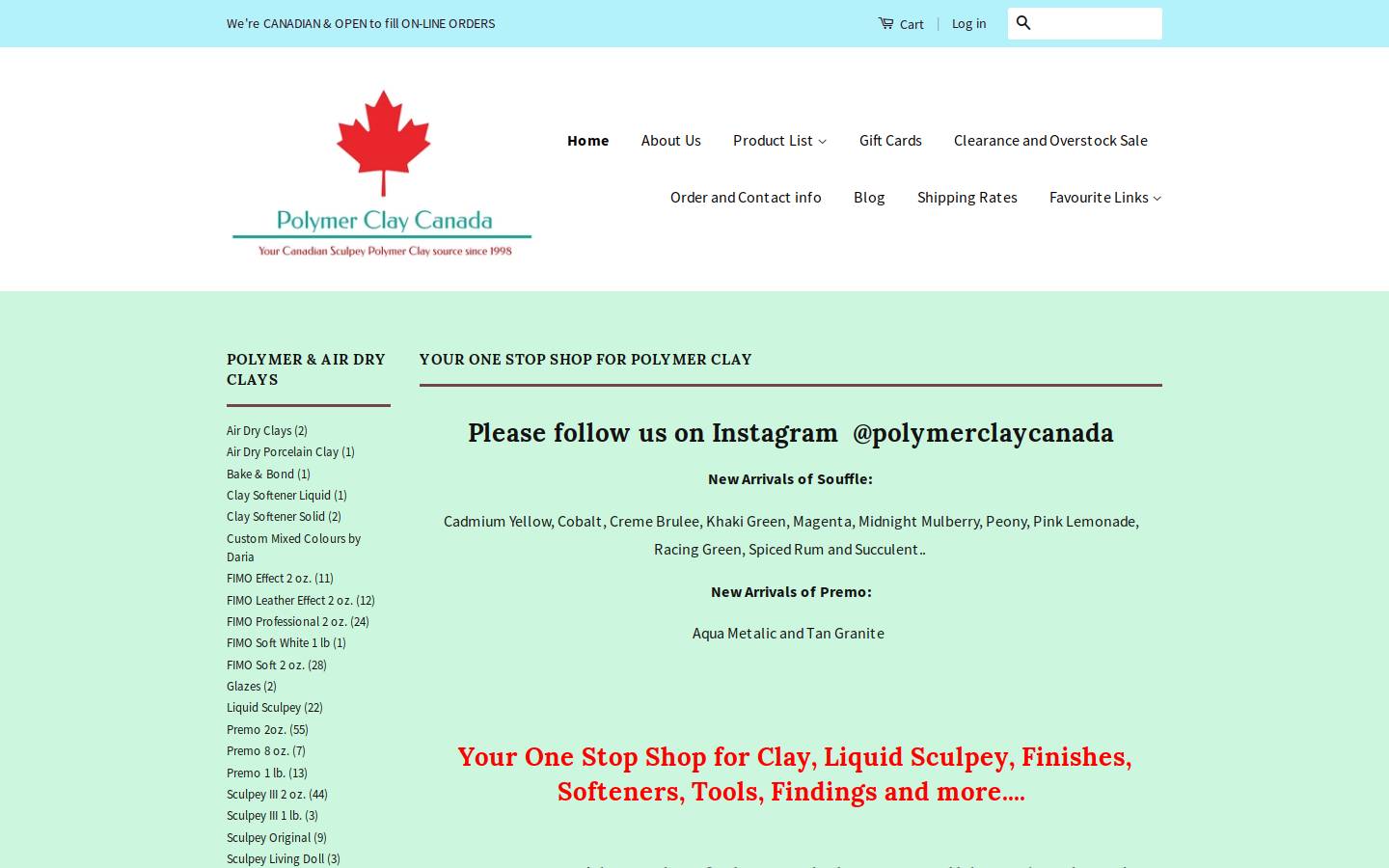Click 'New Arrivals of Premo:' text
1389x868 pixels.
(x=791, y=591)
